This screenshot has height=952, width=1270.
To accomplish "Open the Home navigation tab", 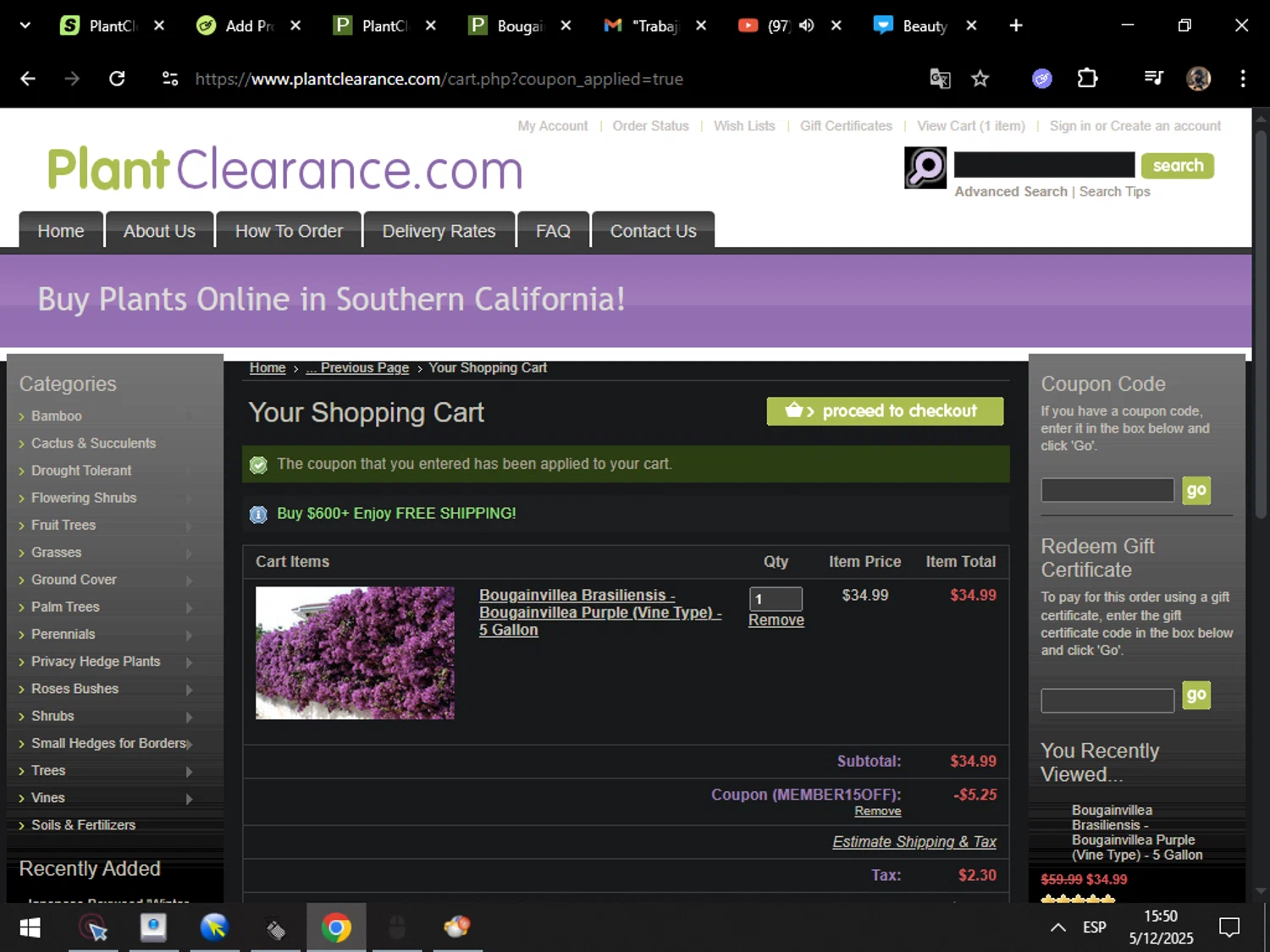I will pos(61,231).
